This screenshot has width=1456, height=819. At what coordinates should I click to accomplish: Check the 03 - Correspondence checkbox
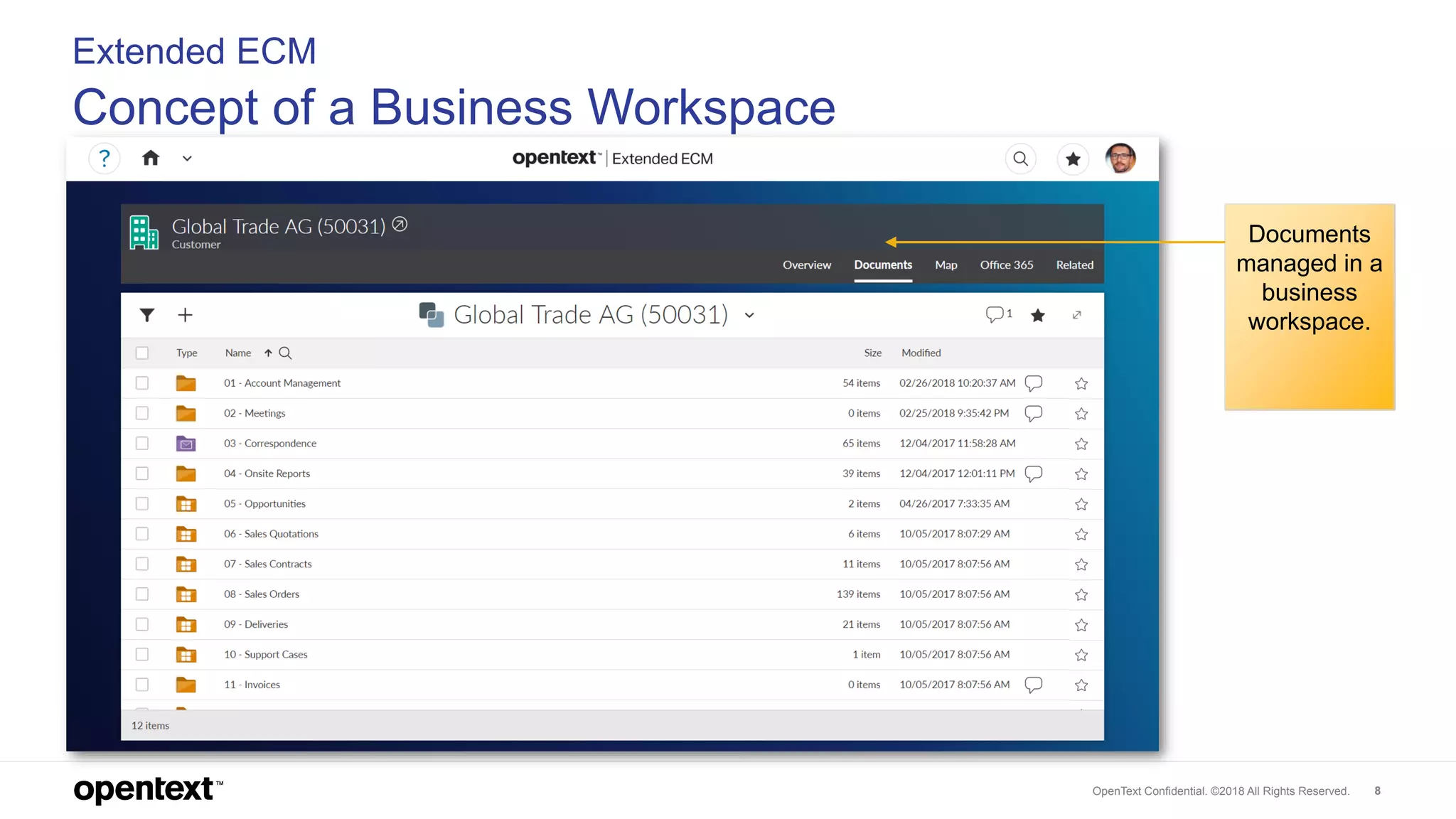click(142, 444)
